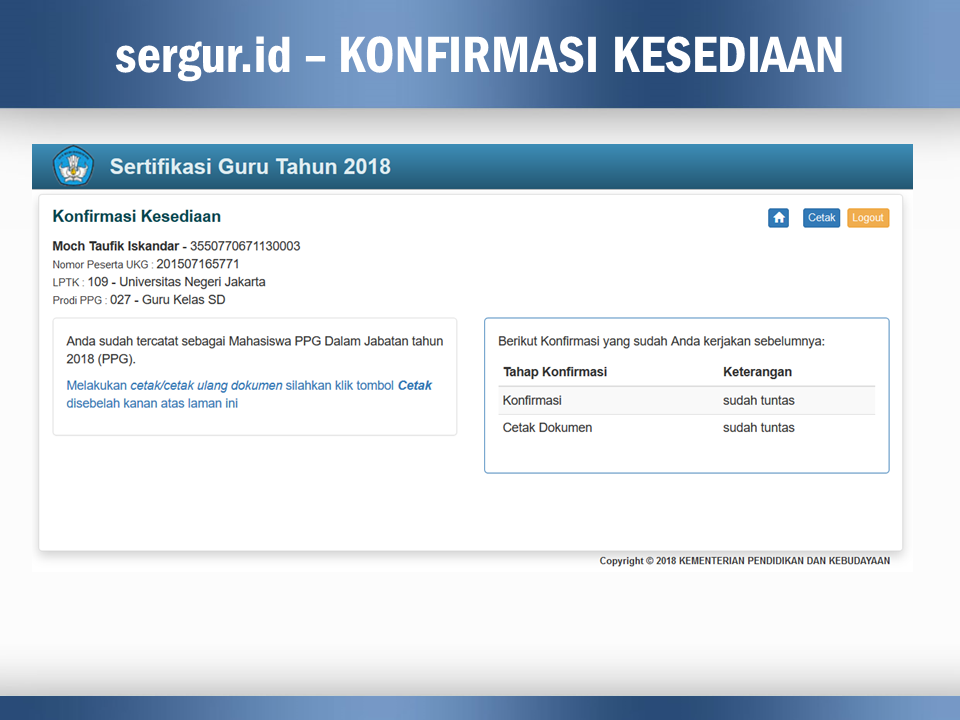The image size is (960, 720).
Task: Click UKG participant number 201507165771
Action: pyautogui.click(x=198, y=264)
